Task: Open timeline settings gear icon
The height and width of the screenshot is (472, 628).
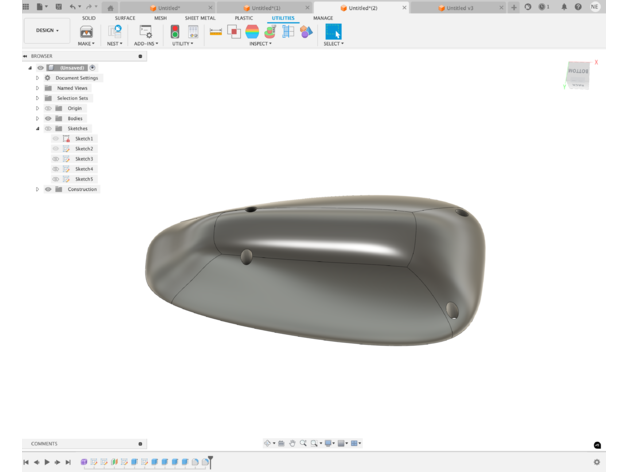Action: coord(597,462)
